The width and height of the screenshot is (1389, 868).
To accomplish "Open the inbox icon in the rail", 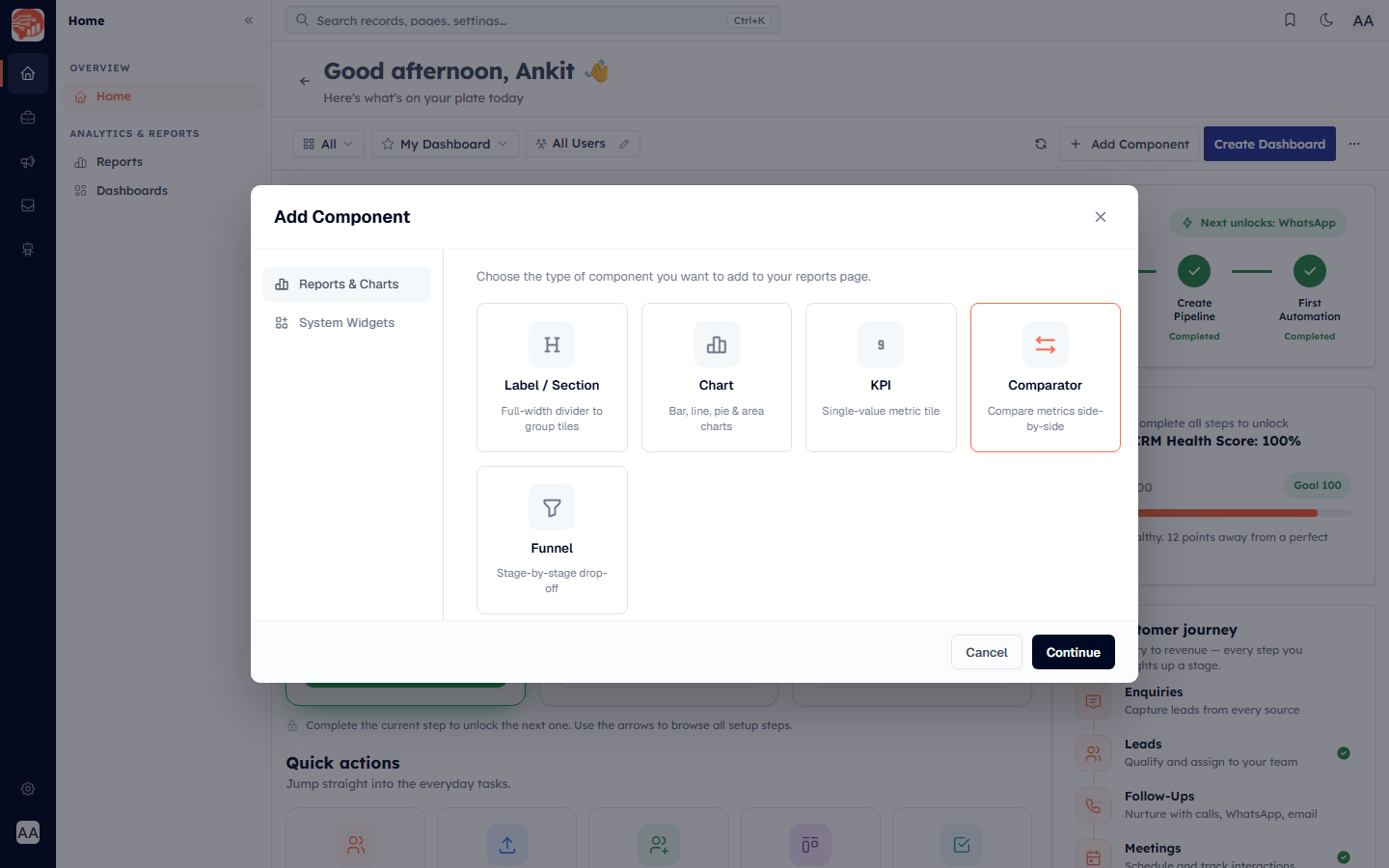I will click(28, 205).
